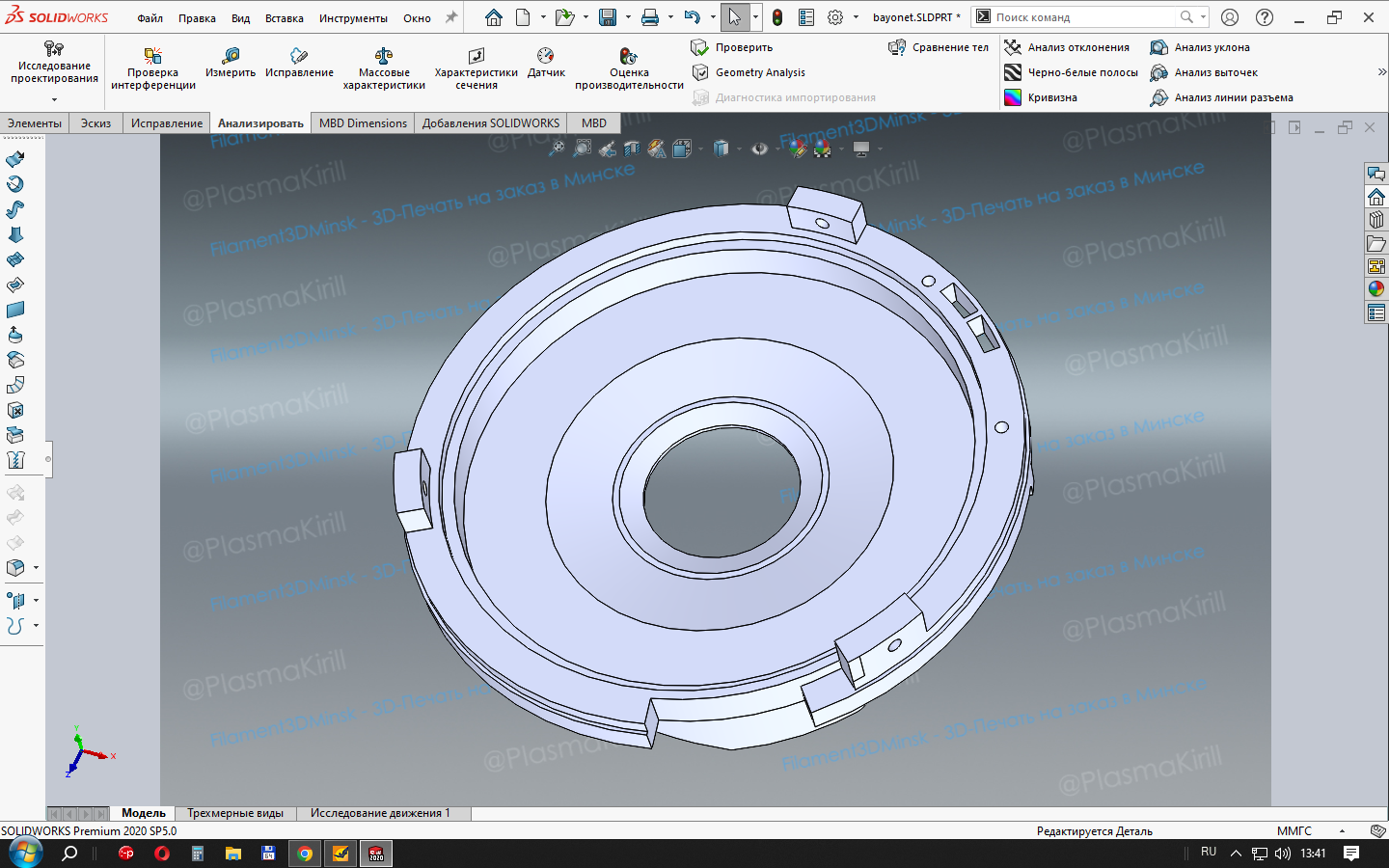The image size is (1389, 868).
Task: Pin the menu bar with pushpin icon
Action: (x=450, y=17)
